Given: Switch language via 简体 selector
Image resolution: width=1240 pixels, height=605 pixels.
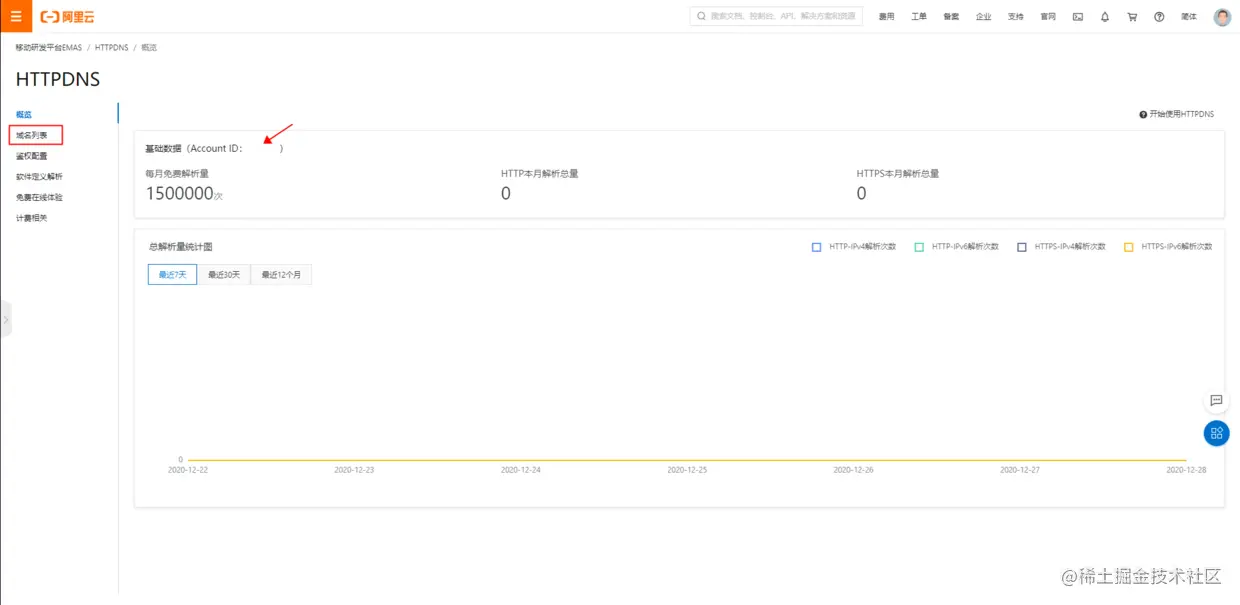Looking at the screenshot, I should coord(1188,17).
